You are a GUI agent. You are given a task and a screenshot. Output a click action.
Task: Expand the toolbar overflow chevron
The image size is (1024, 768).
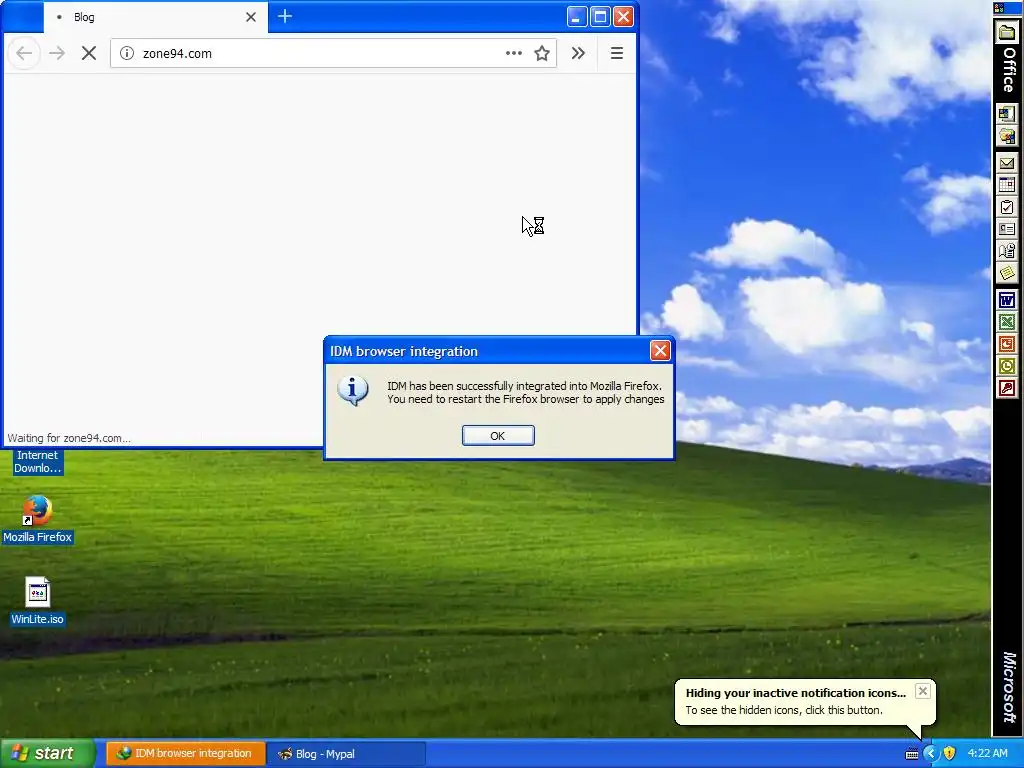(x=578, y=54)
